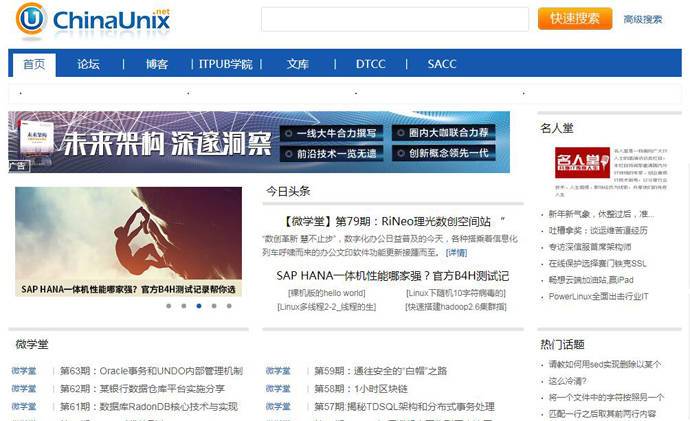Click banner tag 创新概念领先一代

[444, 153]
